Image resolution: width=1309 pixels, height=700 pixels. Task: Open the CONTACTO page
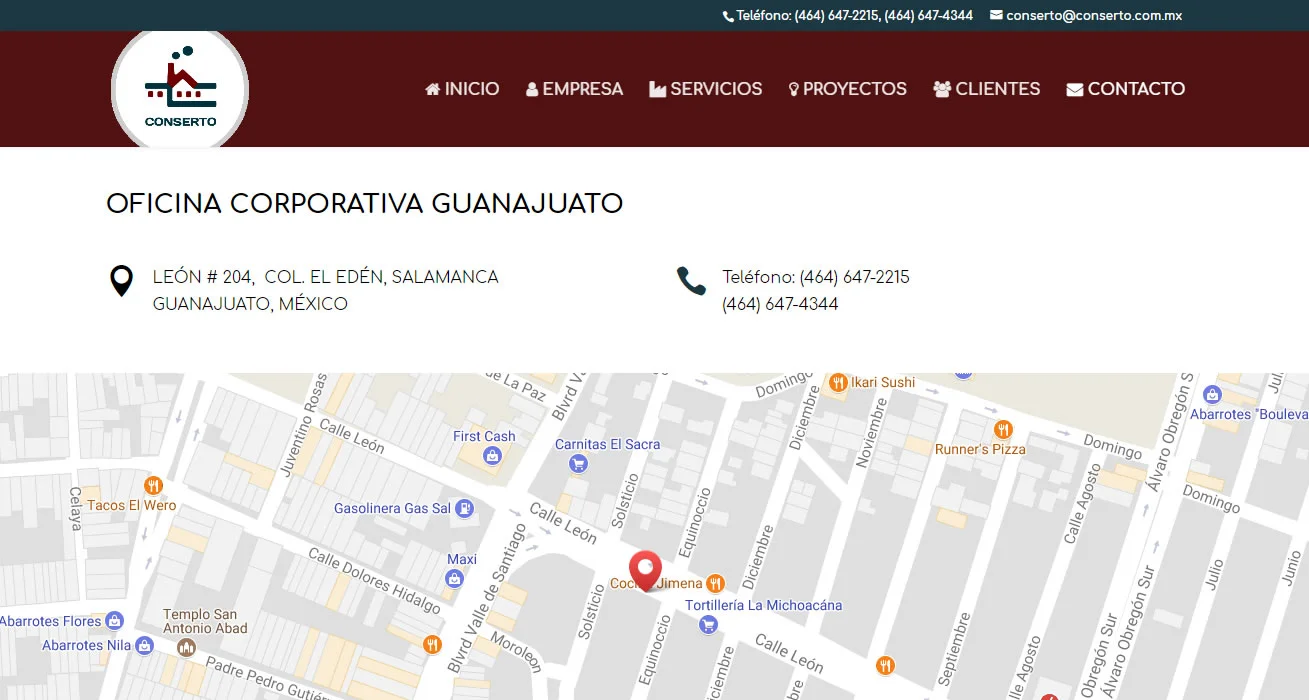(1126, 89)
